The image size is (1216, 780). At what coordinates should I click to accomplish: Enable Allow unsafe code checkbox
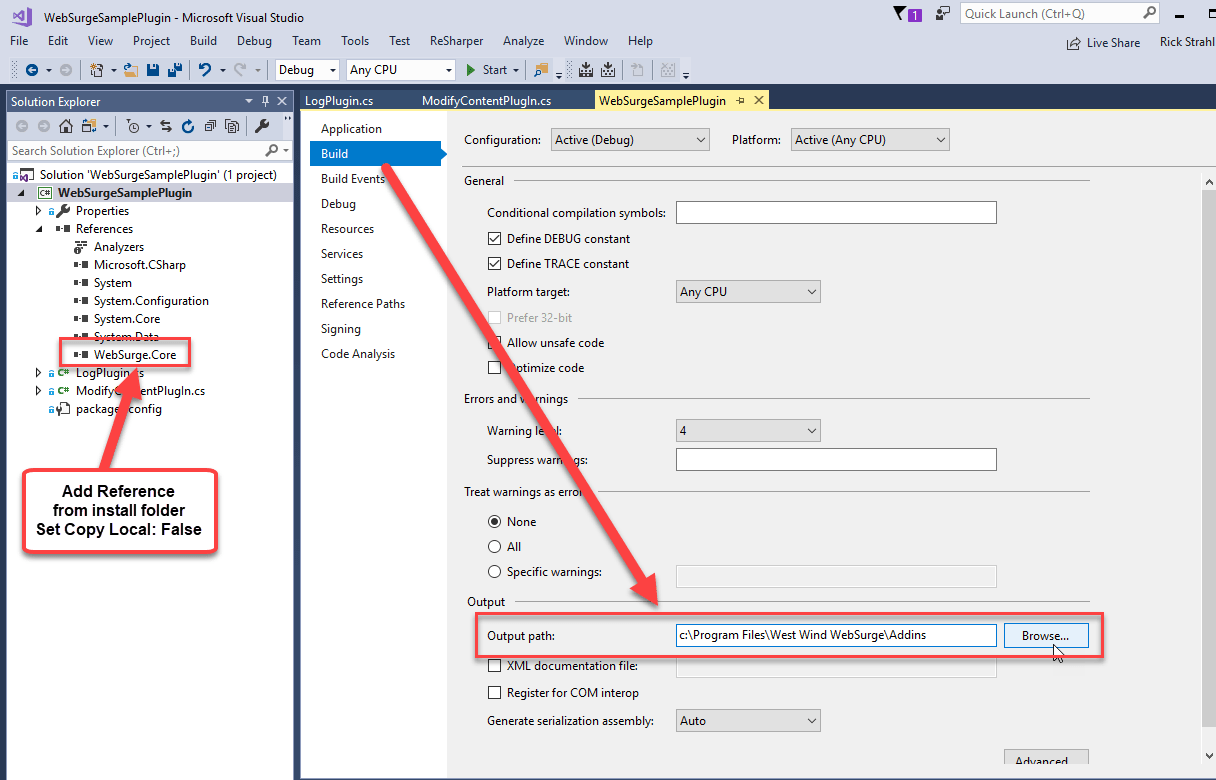click(494, 343)
